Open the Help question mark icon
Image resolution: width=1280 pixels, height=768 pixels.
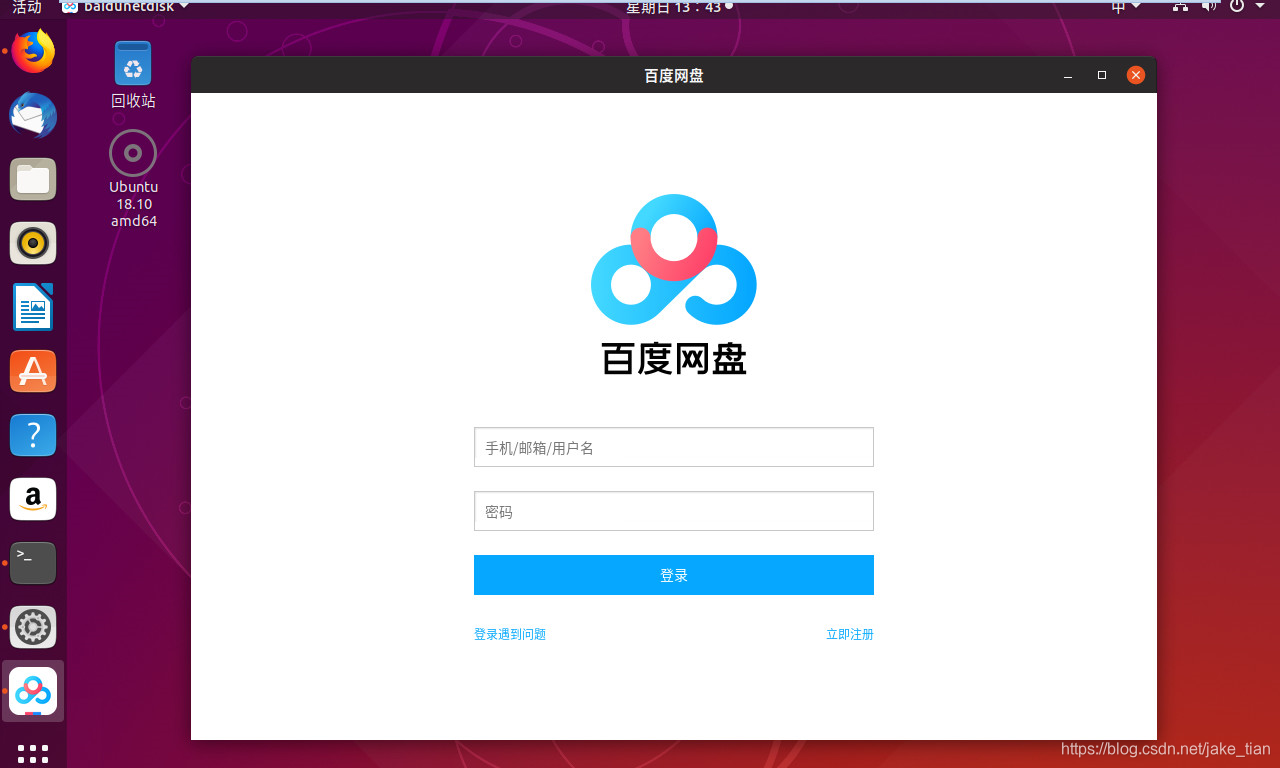click(x=33, y=435)
